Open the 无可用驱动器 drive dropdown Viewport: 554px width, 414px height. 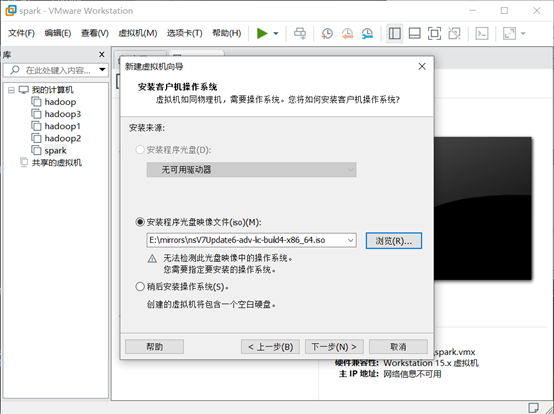tap(251, 170)
